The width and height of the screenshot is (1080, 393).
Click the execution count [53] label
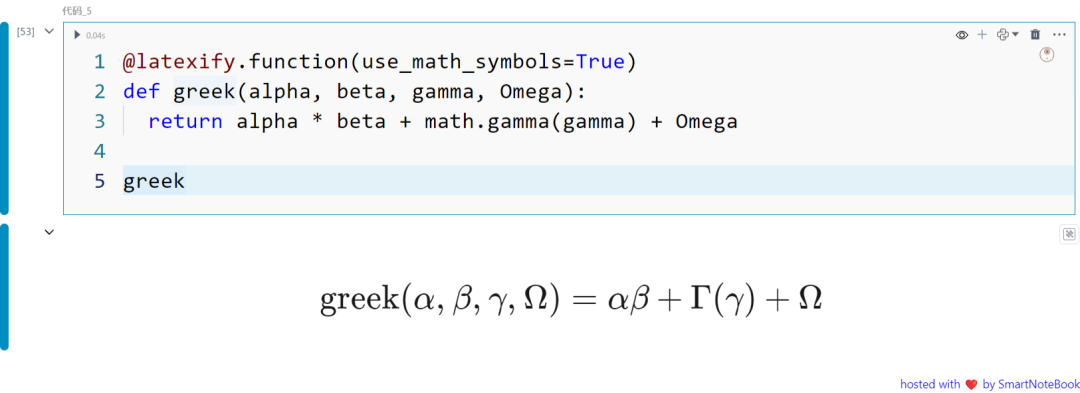click(x=25, y=32)
